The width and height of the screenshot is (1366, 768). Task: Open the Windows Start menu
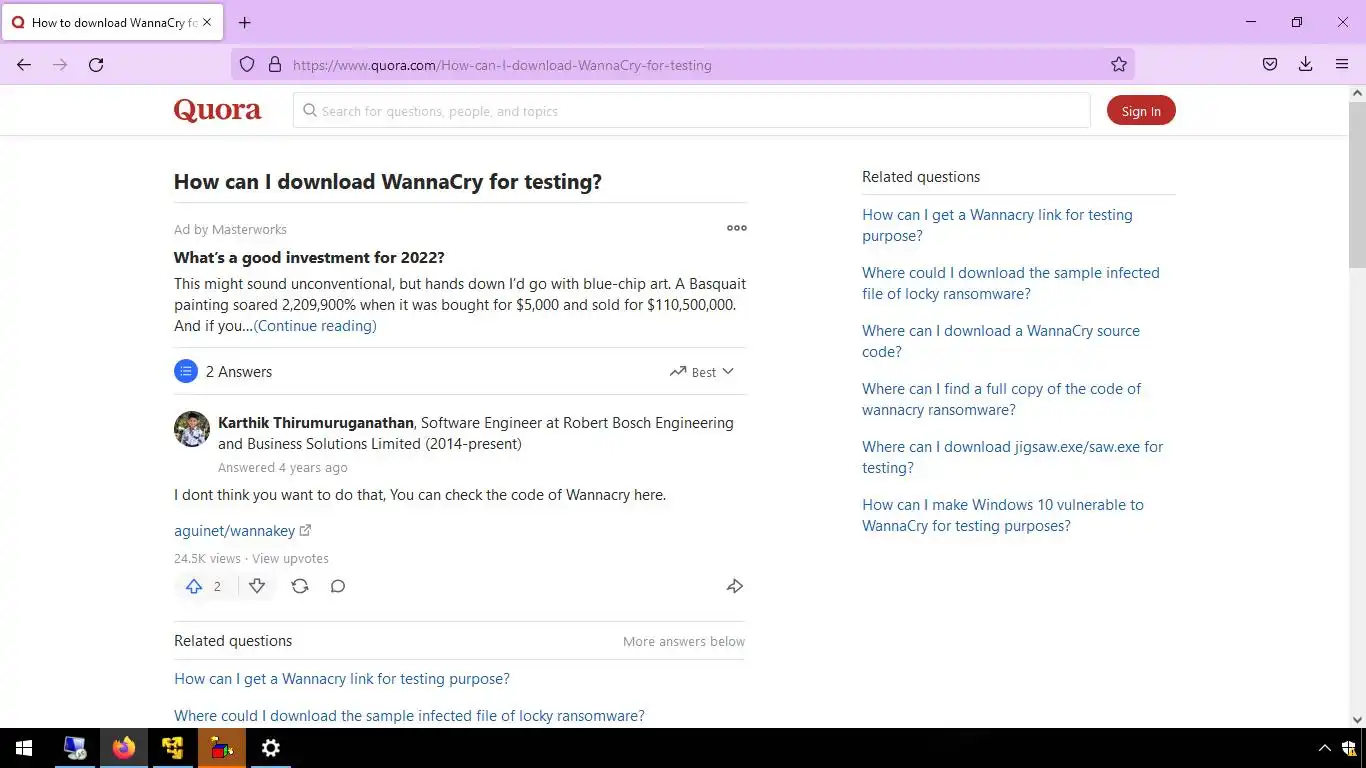24,748
